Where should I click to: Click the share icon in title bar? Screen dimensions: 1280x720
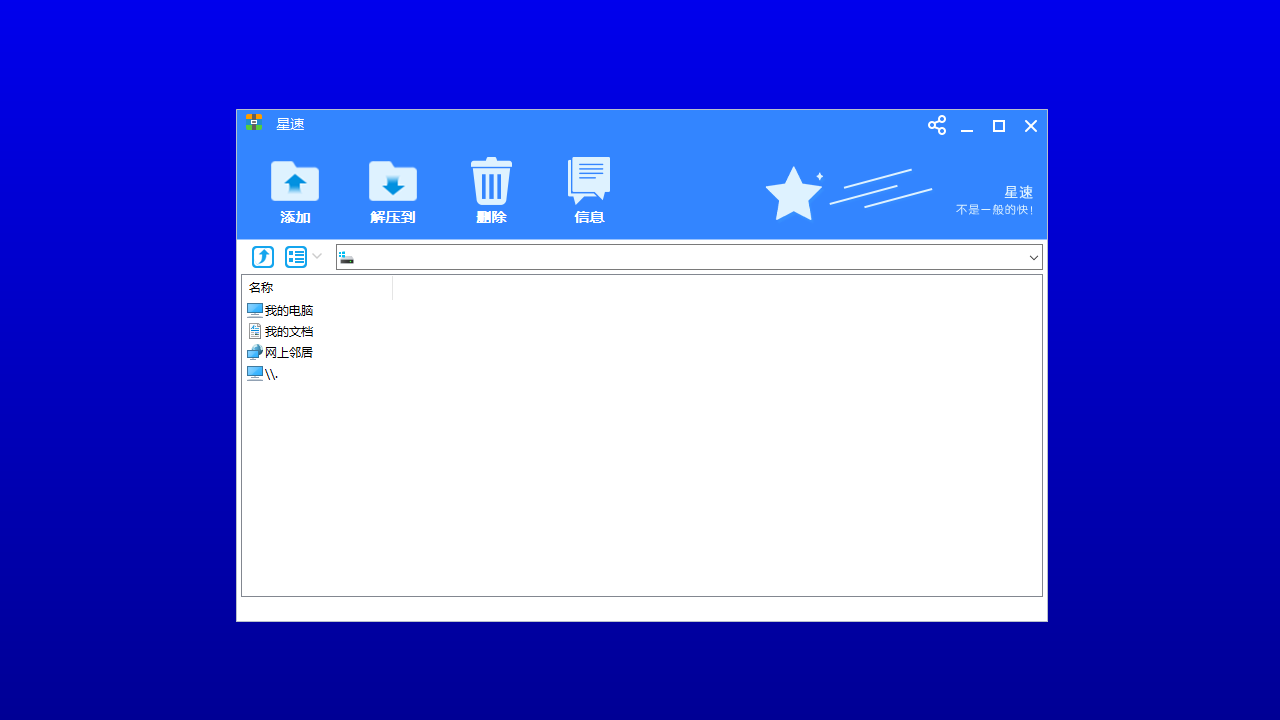click(937, 125)
